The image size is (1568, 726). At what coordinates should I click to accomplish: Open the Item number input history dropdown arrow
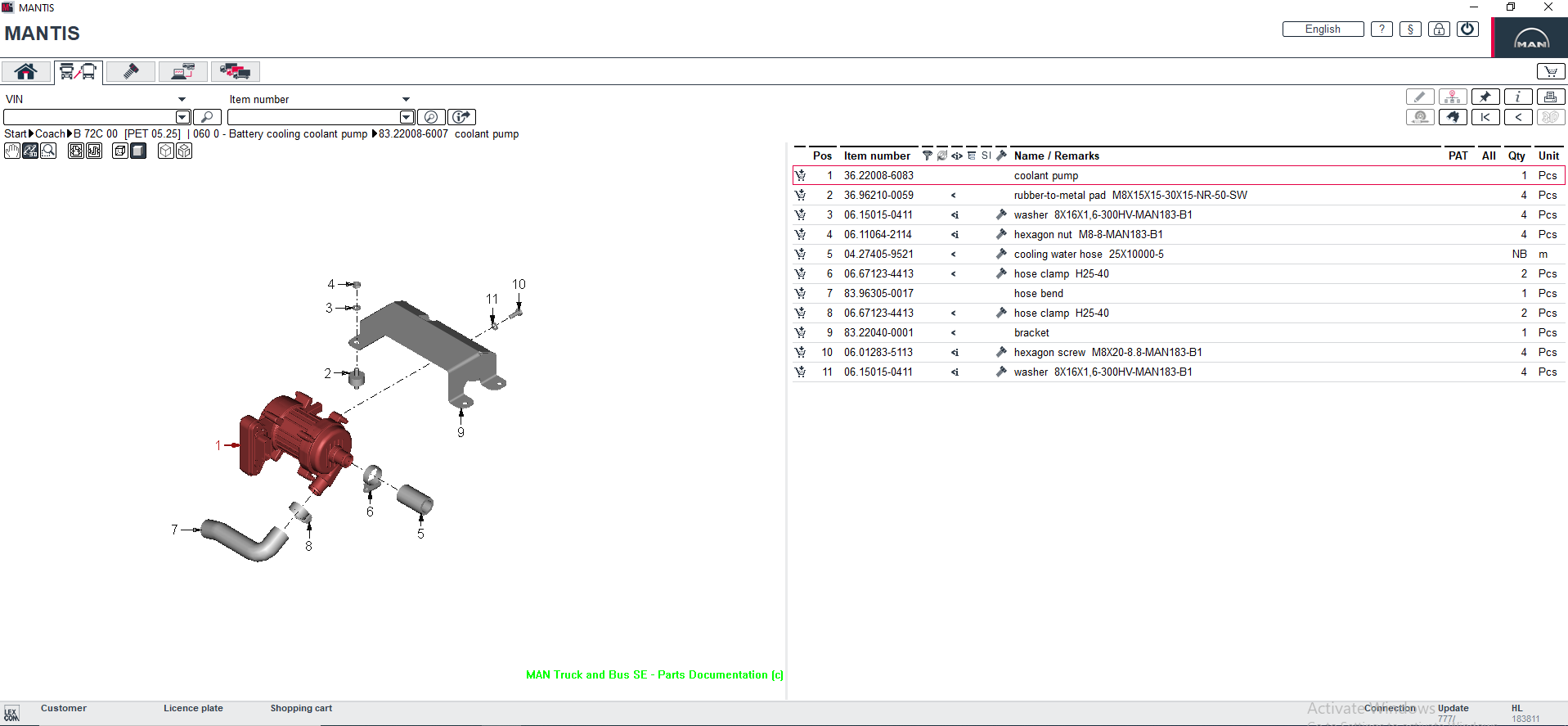coord(407,117)
